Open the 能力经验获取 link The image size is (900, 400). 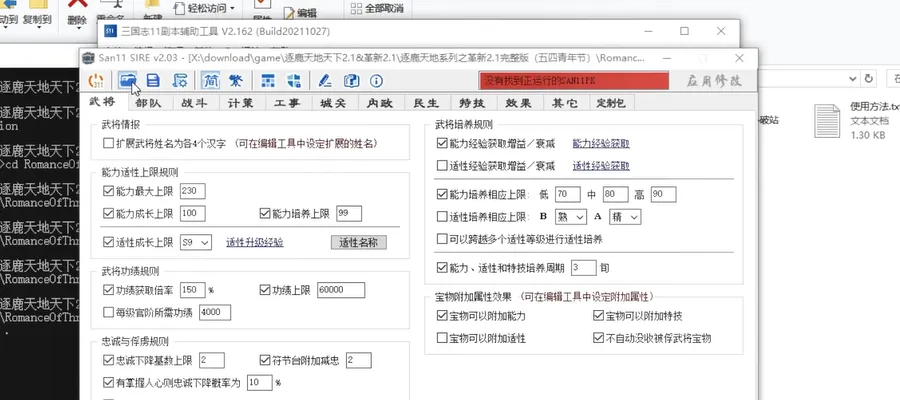[x=601, y=143]
